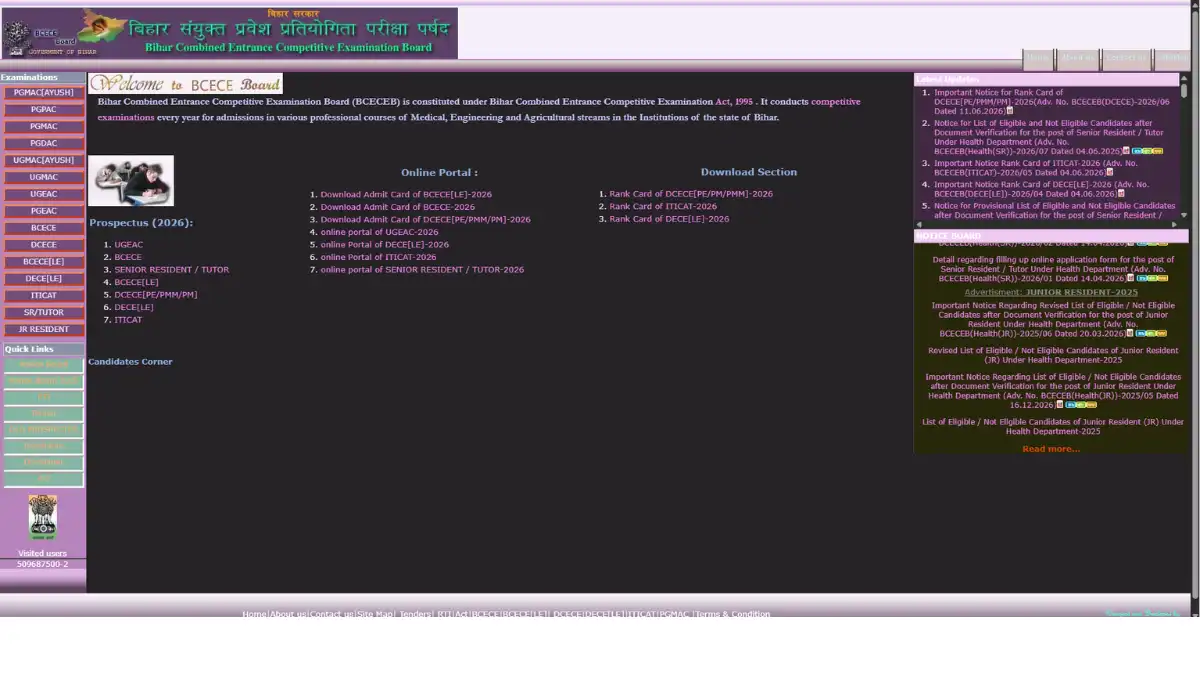Click the Latest Updates scrollbar up arrow
This screenshot has height=675, width=1200.
click(1185, 79)
